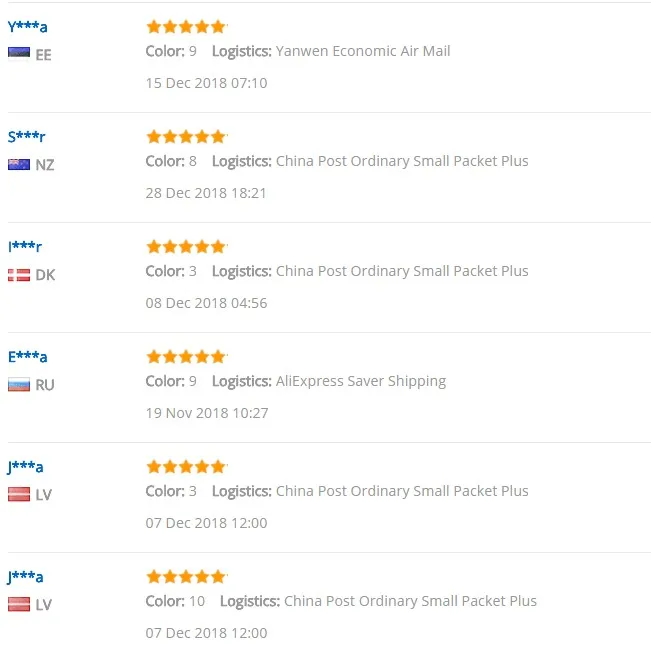Click the New Zealand flag icon
The image size is (651, 650).
tap(19, 164)
